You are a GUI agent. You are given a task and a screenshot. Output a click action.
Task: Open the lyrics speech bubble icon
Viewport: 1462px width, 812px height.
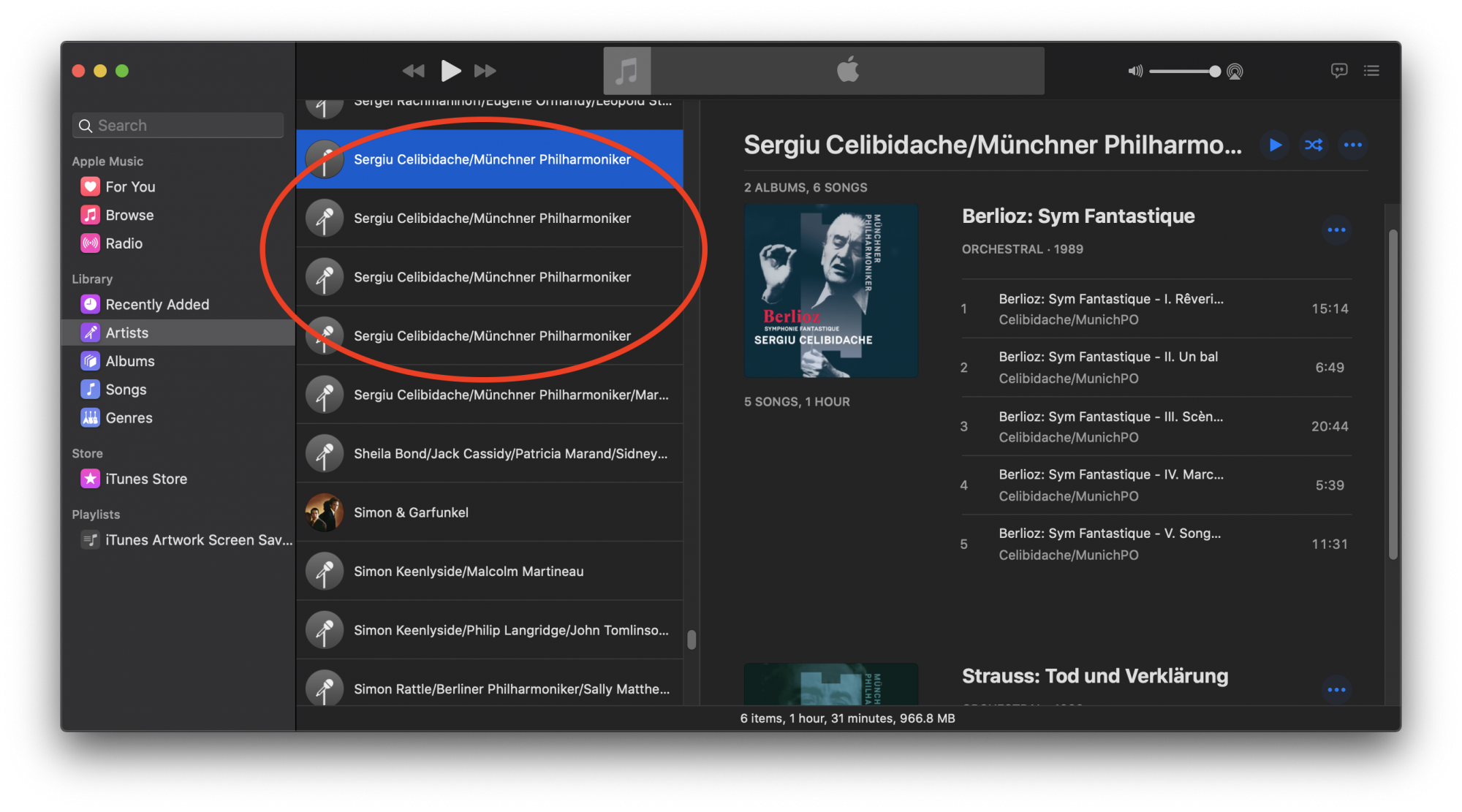point(1338,71)
